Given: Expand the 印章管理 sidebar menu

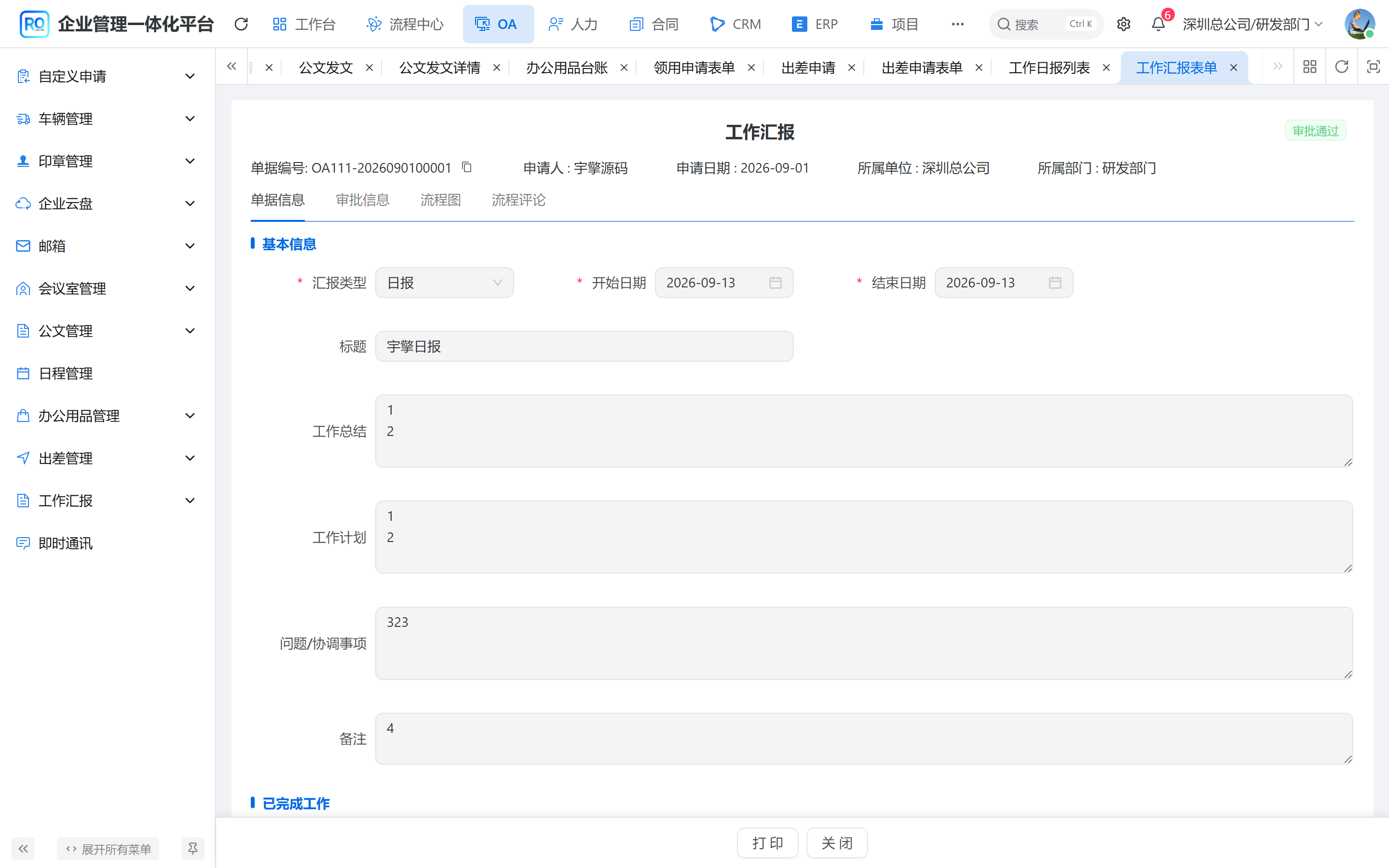Looking at the screenshot, I should [x=108, y=162].
